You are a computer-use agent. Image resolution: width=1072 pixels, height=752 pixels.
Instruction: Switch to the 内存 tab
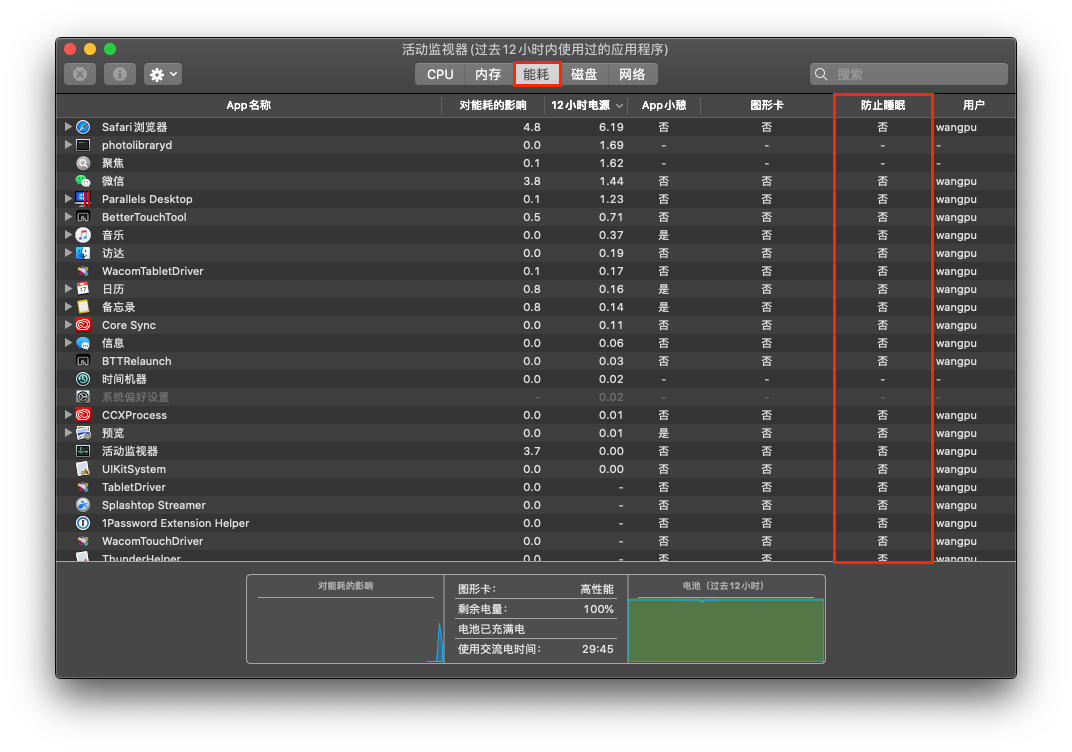click(488, 74)
